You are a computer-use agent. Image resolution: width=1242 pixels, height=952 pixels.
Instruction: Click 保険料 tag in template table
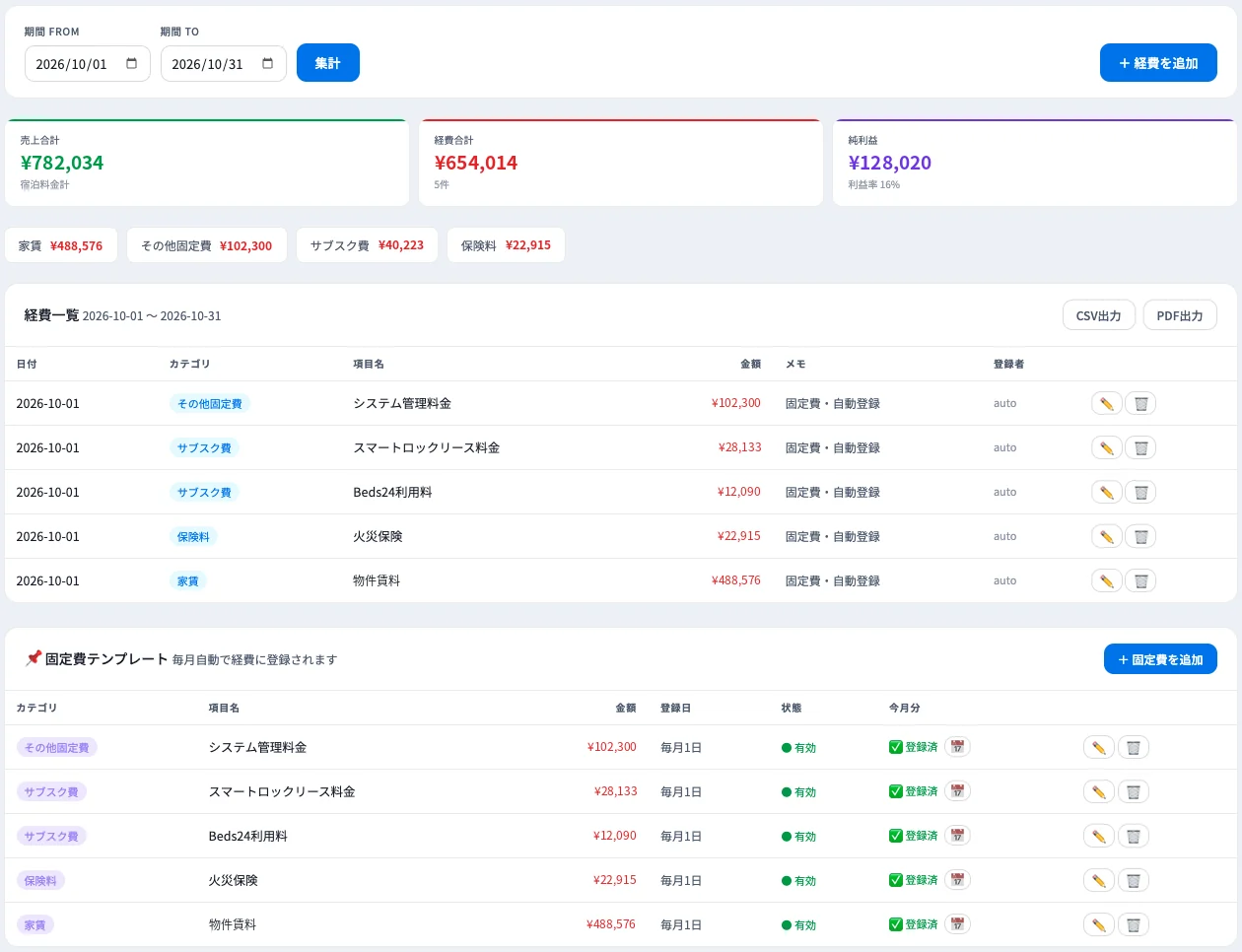(x=40, y=880)
